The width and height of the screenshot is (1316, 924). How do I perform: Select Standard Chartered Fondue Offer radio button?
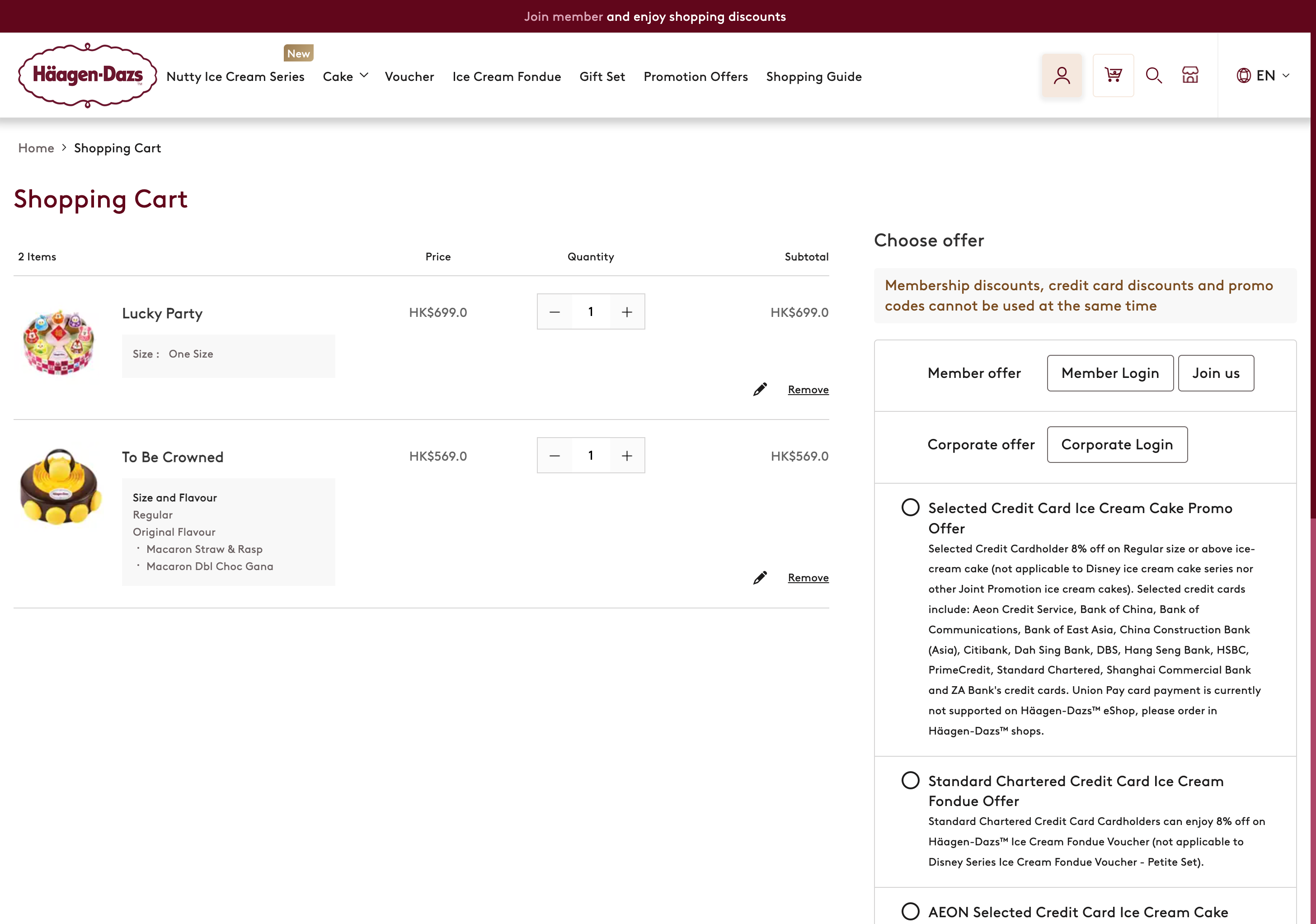pos(910,780)
